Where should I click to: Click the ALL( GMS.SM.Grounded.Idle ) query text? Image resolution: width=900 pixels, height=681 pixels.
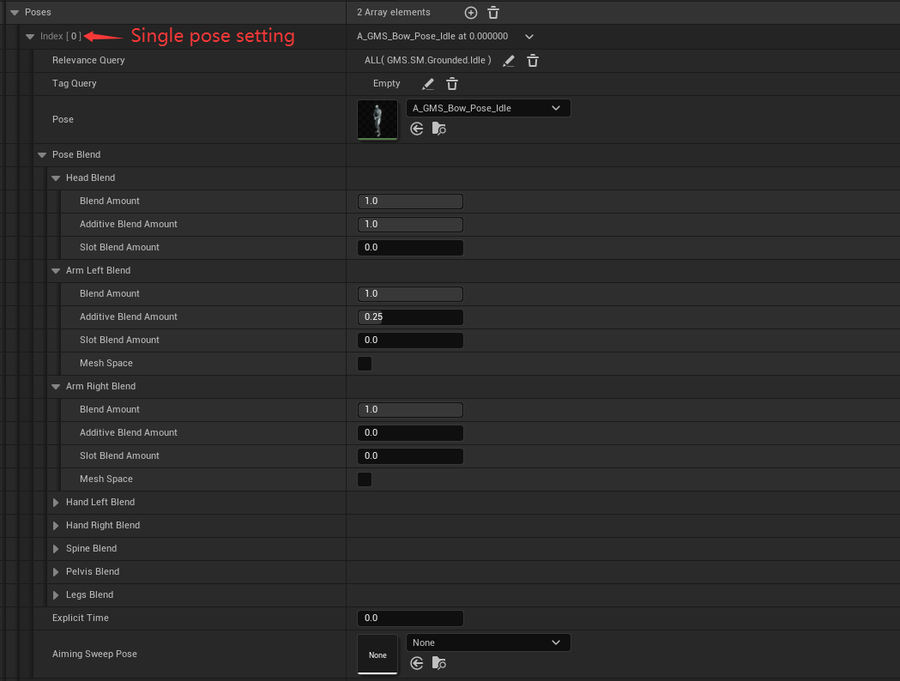[x=428, y=60]
